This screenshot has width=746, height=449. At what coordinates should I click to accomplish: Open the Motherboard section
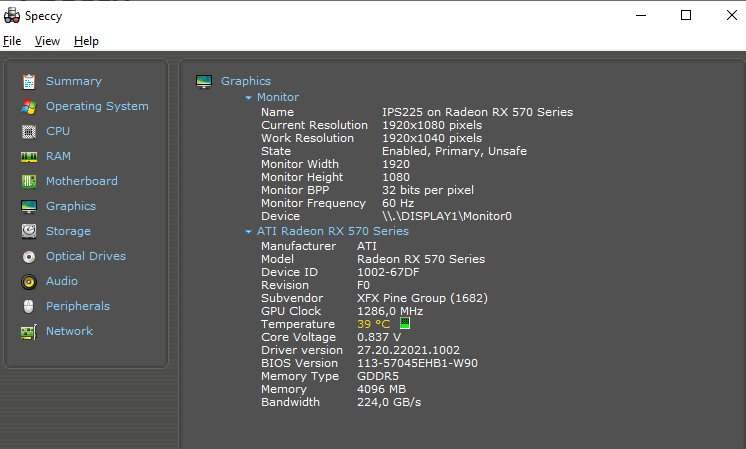[x=82, y=181]
